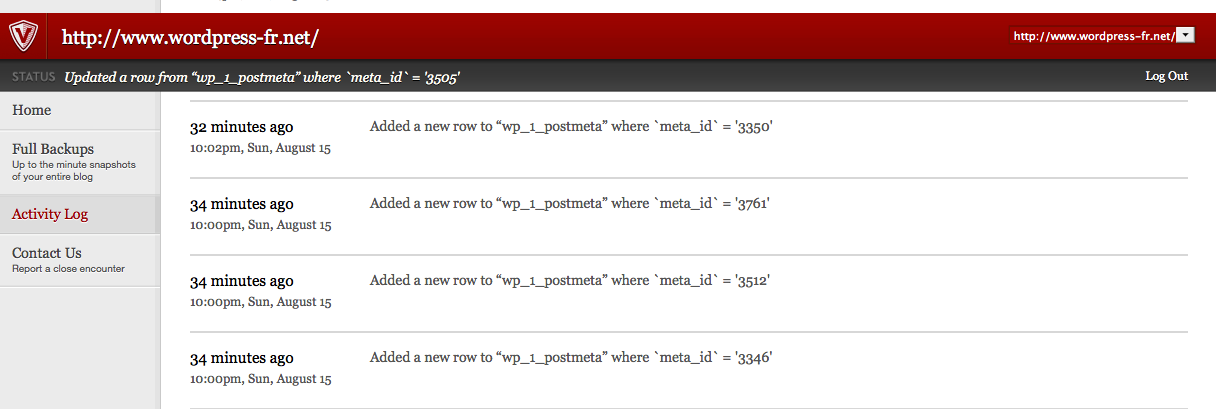1216x409 pixels.
Task: Select log entry for meta_id 3512
Action: coord(570,281)
